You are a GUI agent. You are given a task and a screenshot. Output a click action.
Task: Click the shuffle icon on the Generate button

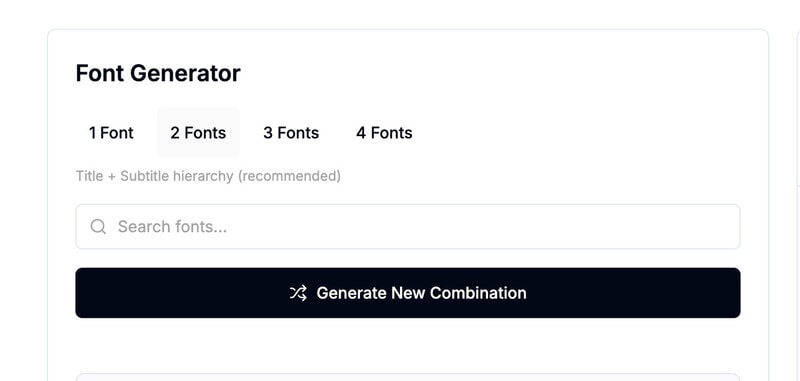coord(298,293)
